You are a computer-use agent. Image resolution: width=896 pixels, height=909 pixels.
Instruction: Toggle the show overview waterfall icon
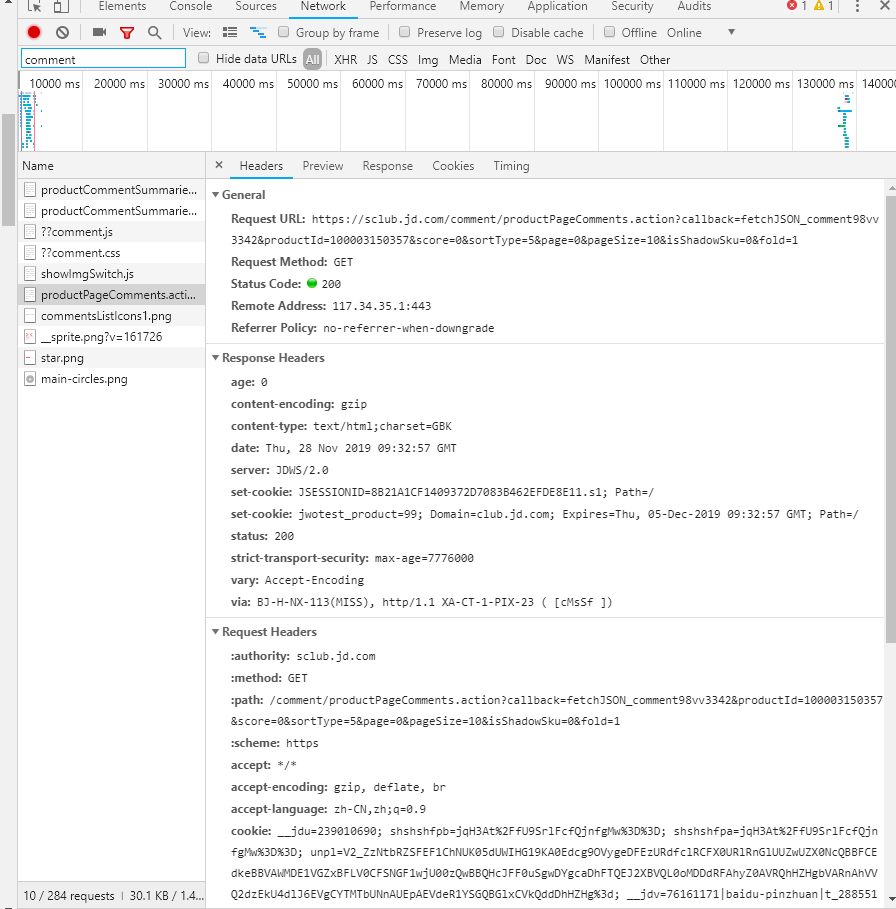(x=258, y=32)
